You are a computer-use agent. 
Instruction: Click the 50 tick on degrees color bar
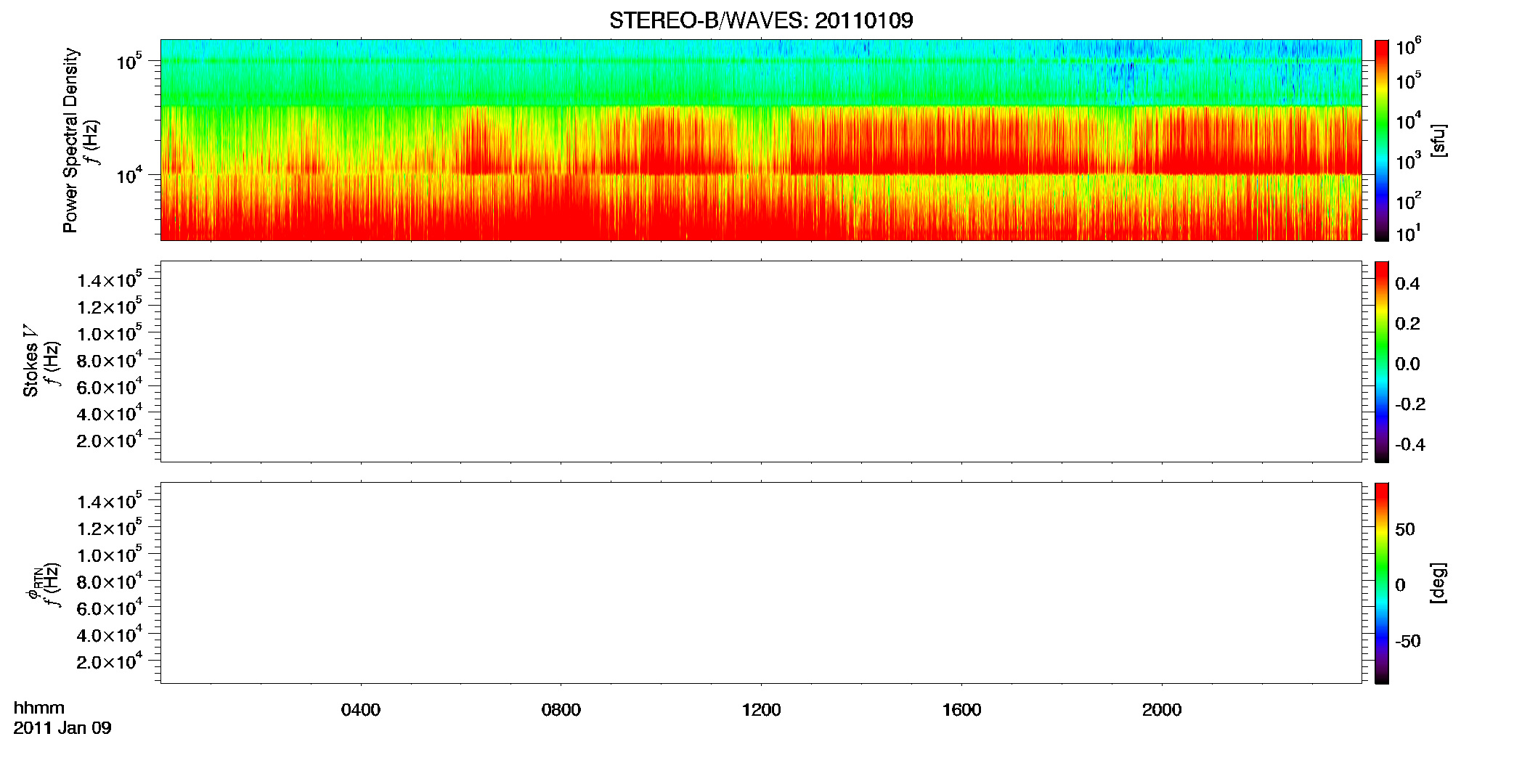(x=1405, y=529)
